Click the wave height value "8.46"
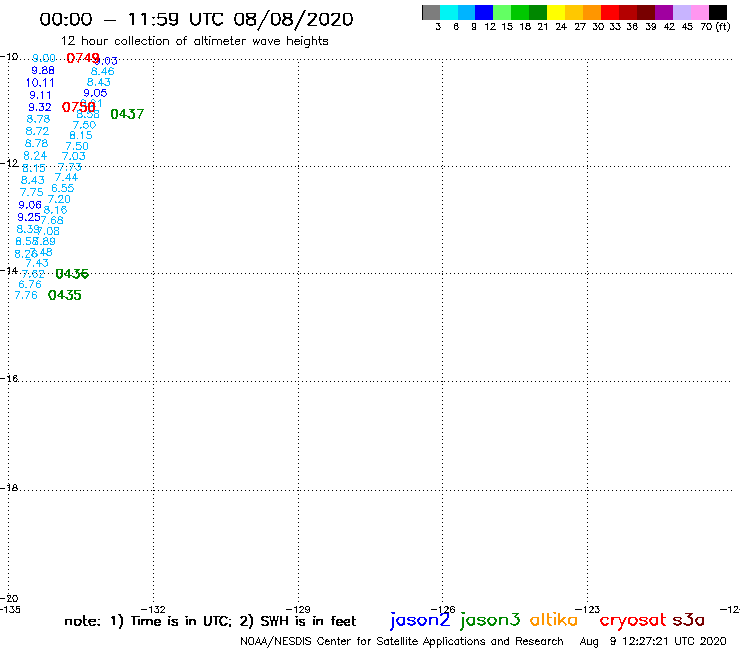Image resolution: width=740 pixels, height=650 pixels. tap(102, 71)
